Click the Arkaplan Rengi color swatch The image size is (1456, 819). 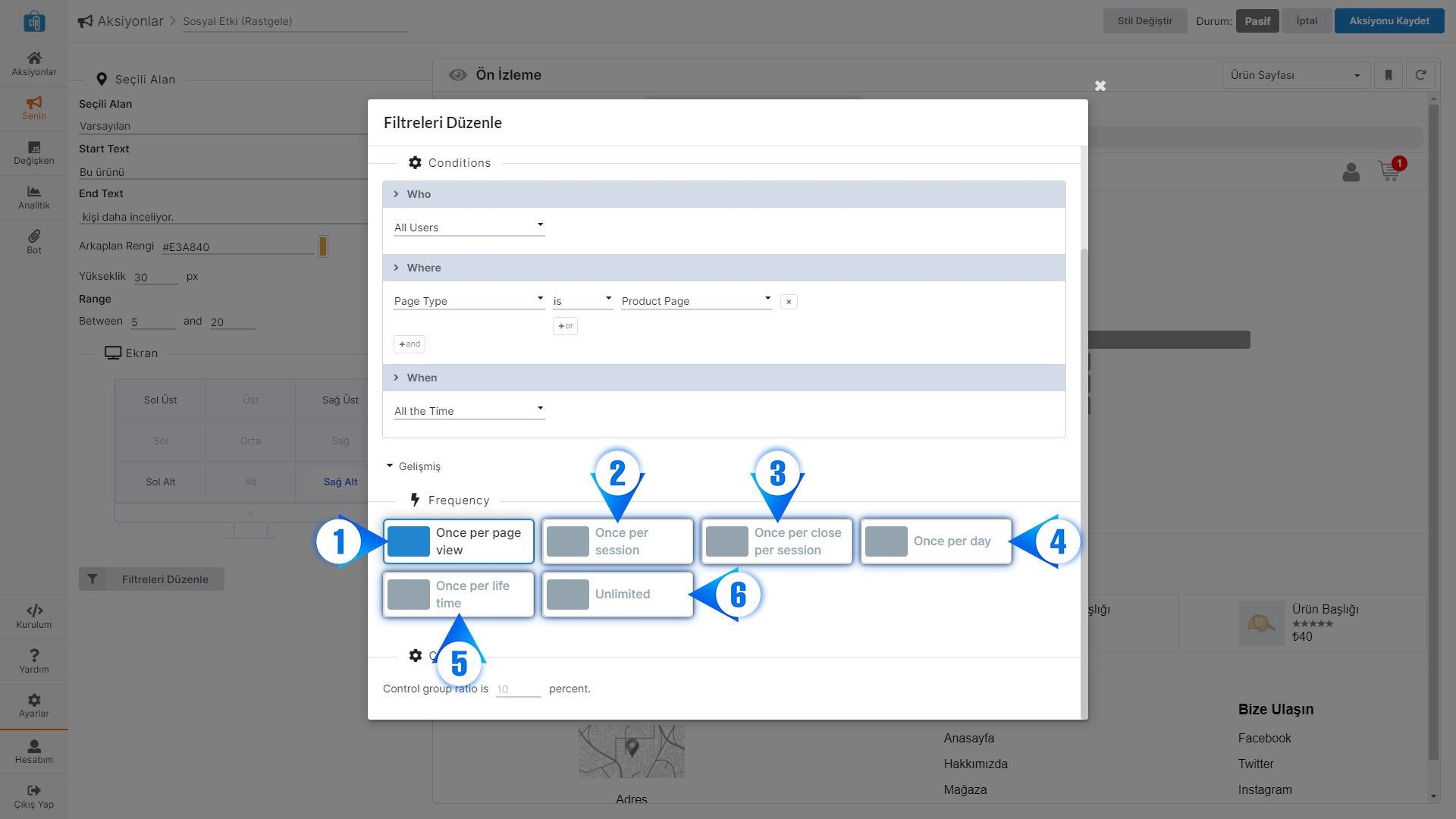(323, 246)
